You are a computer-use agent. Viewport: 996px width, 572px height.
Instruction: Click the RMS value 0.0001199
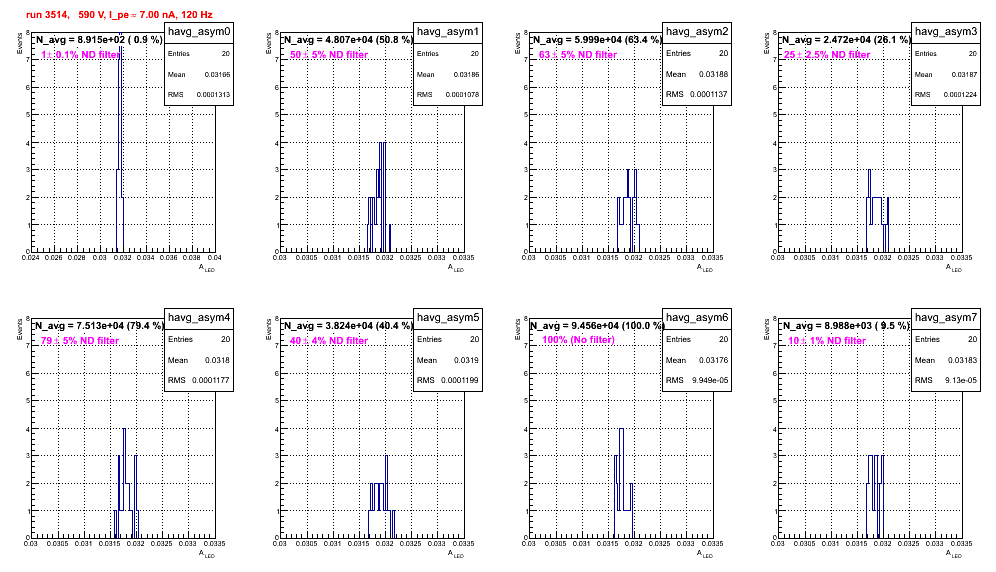pyautogui.click(x=460, y=380)
